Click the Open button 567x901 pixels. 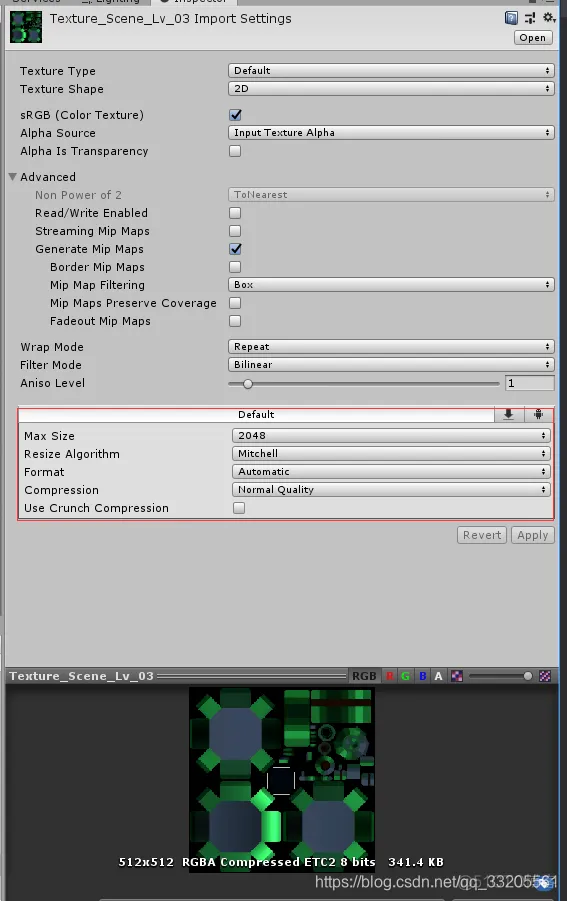point(533,37)
